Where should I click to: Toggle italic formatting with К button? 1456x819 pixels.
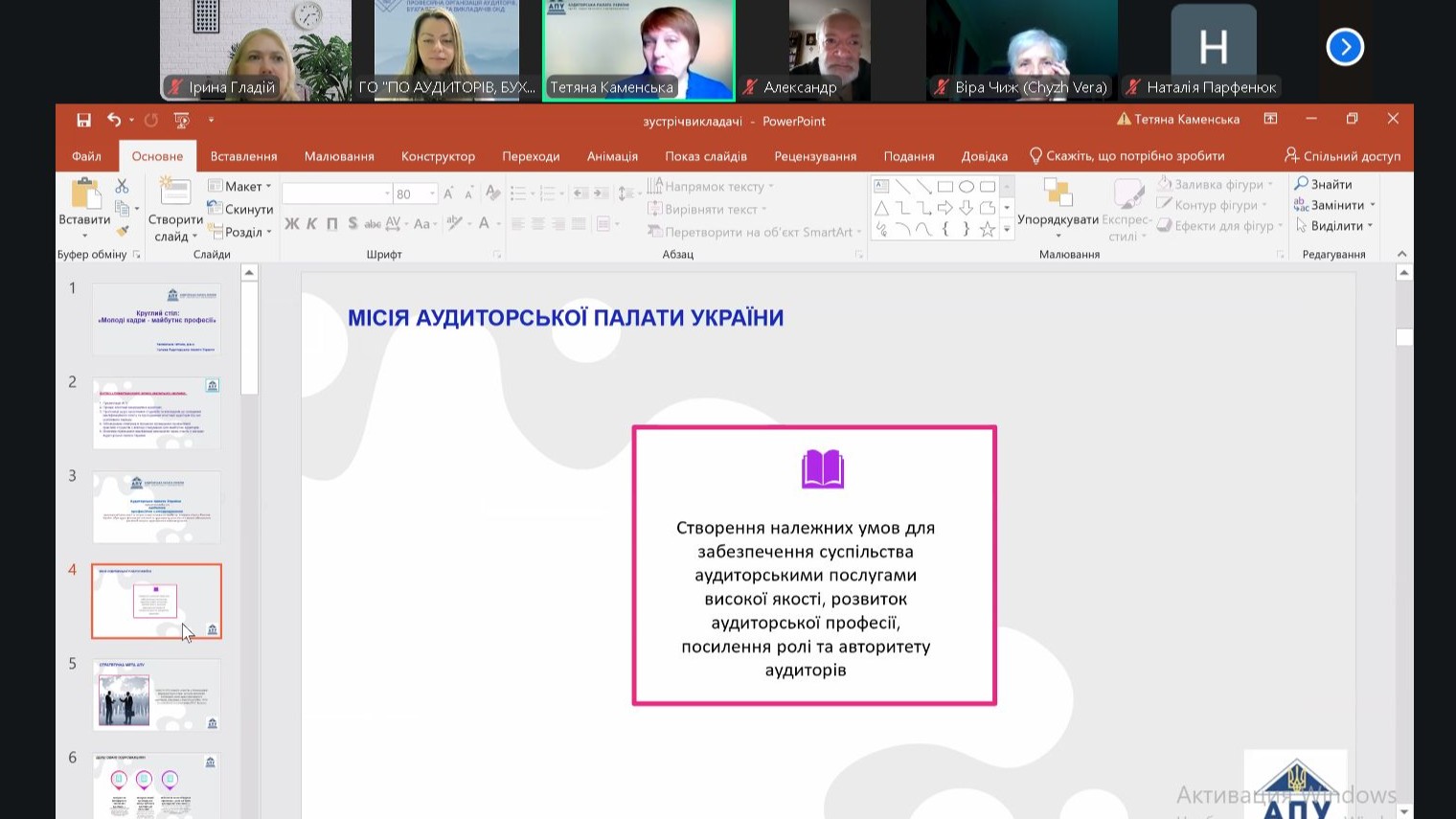(311, 223)
